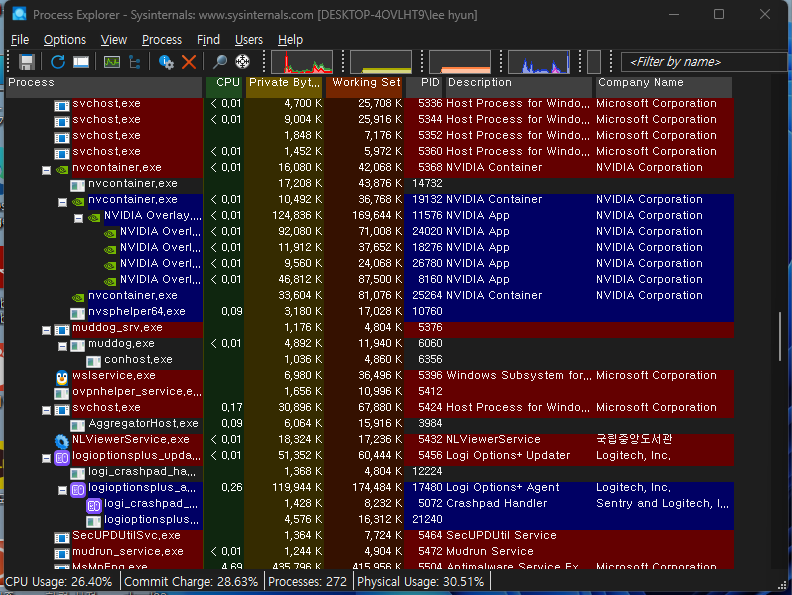Open System Information from the toolbar
Screen dimensions: 792x595
point(111,62)
